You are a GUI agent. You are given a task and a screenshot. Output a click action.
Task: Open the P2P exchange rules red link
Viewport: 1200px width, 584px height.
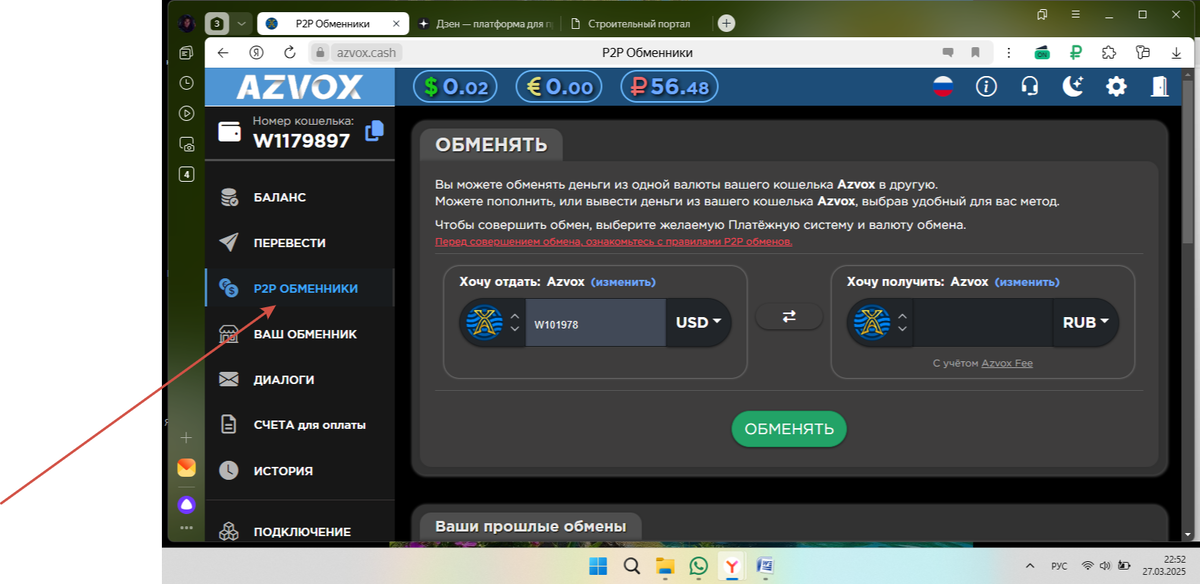pos(614,242)
